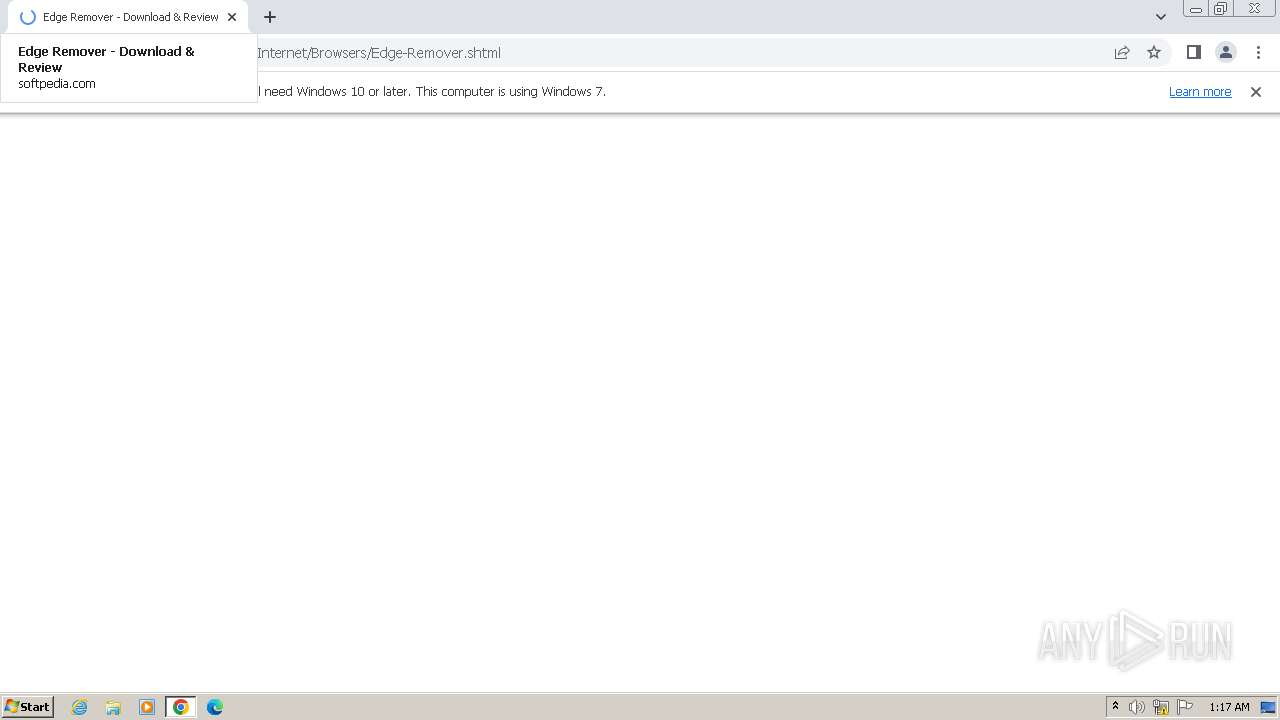Open Windows Media Player from the taskbar
The width and height of the screenshot is (1280, 720).
click(147, 707)
